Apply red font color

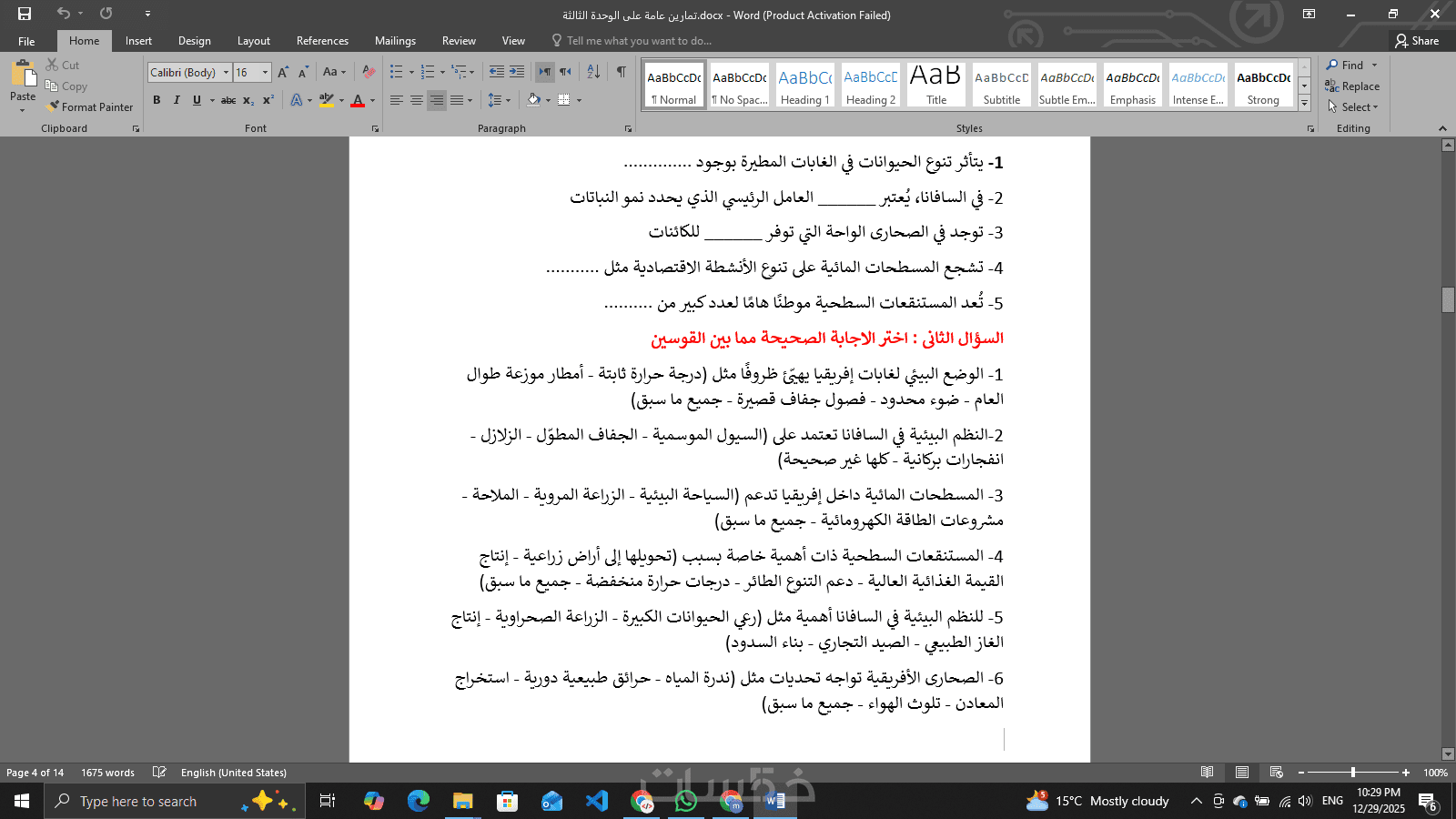358,100
